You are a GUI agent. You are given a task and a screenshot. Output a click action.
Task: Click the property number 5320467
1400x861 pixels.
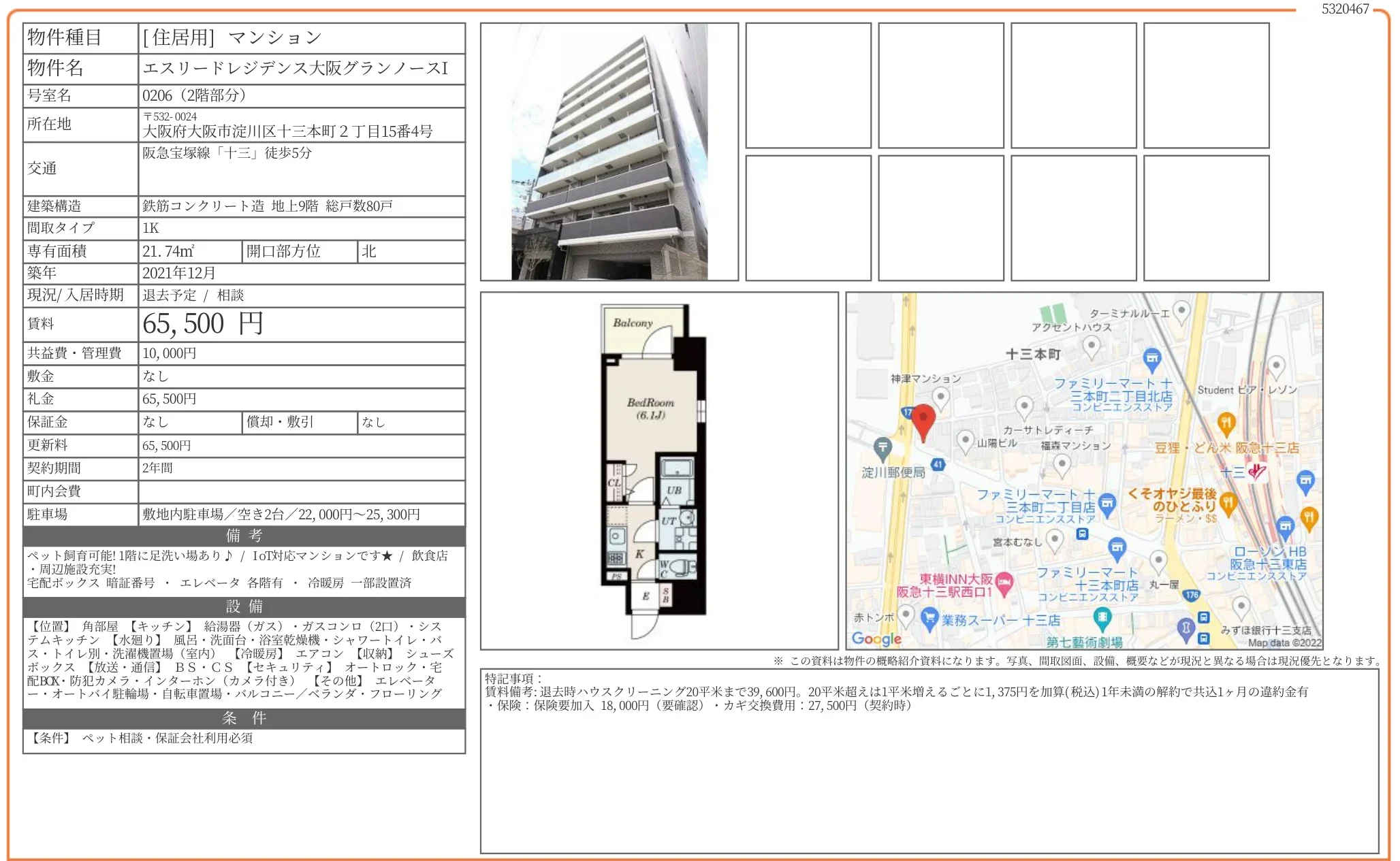coord(1345,9)
